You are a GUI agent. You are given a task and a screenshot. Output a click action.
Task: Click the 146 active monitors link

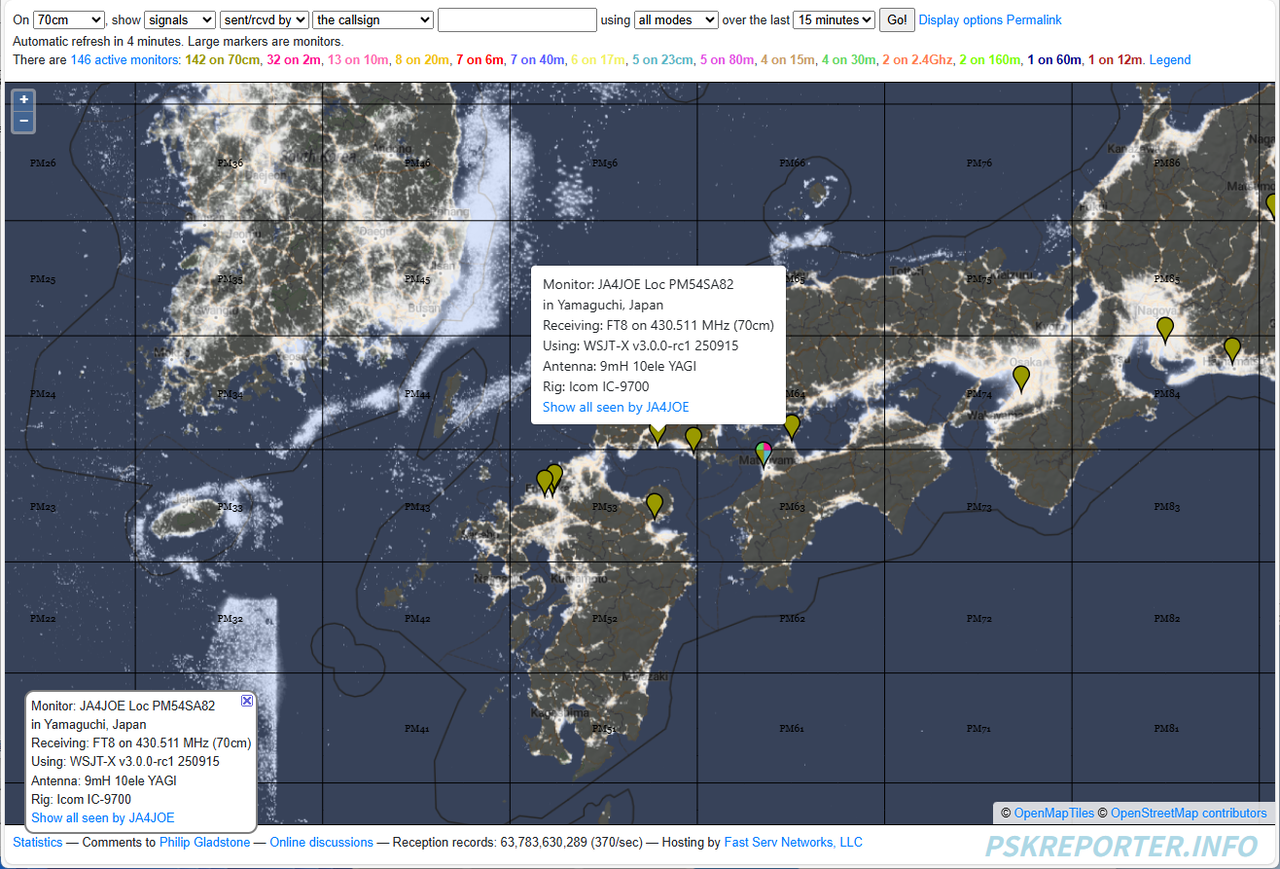(x=125, y=60)
